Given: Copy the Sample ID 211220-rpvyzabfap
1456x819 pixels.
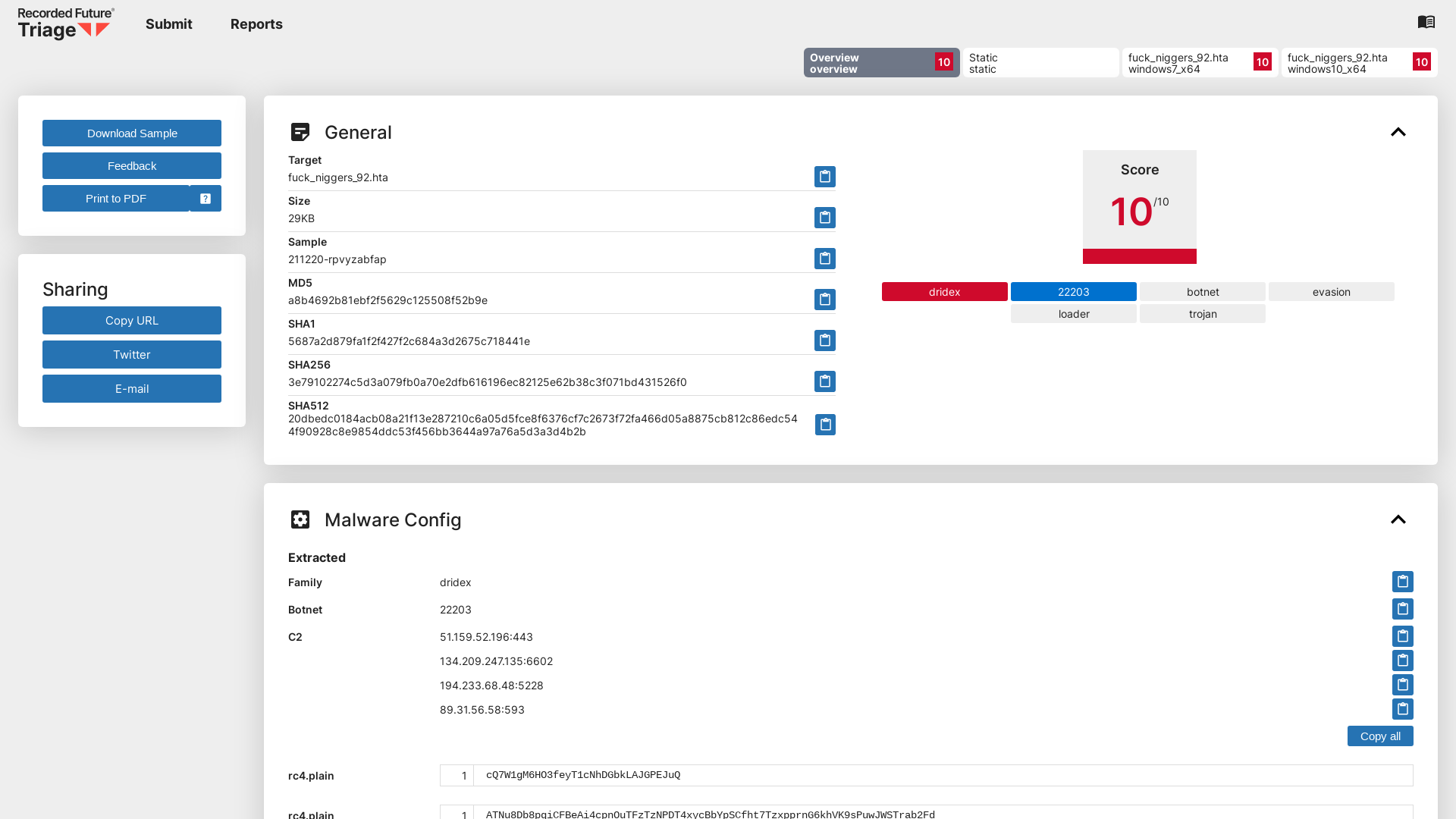Looking at the screenshot, I should click(x=825, y=259).
